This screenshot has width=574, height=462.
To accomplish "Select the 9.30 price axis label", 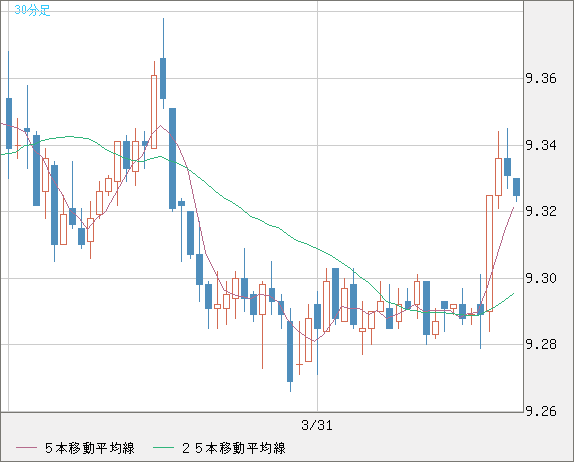I will [x=541, y=278].
